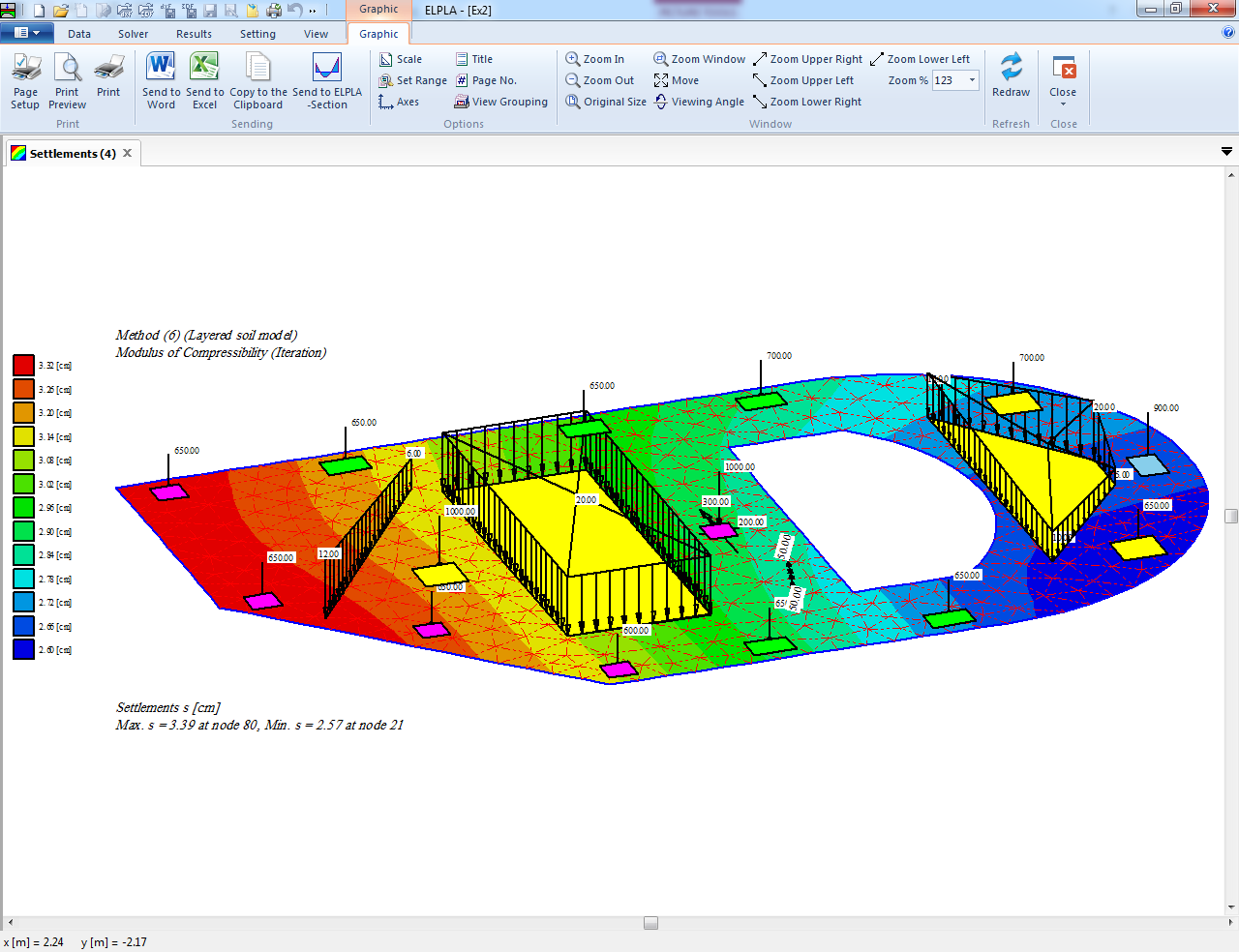
Task: Click the Redraw refresh icon
Action: coord(1011,75)
